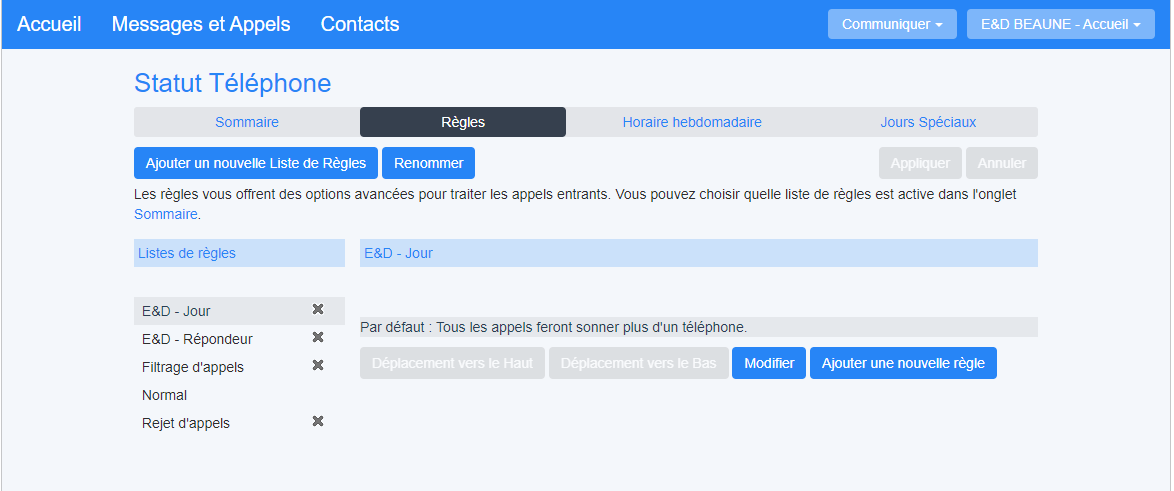Delete the Rejet d'appels rule list
Screen dimensions: 1174x491
coord(318,422)
